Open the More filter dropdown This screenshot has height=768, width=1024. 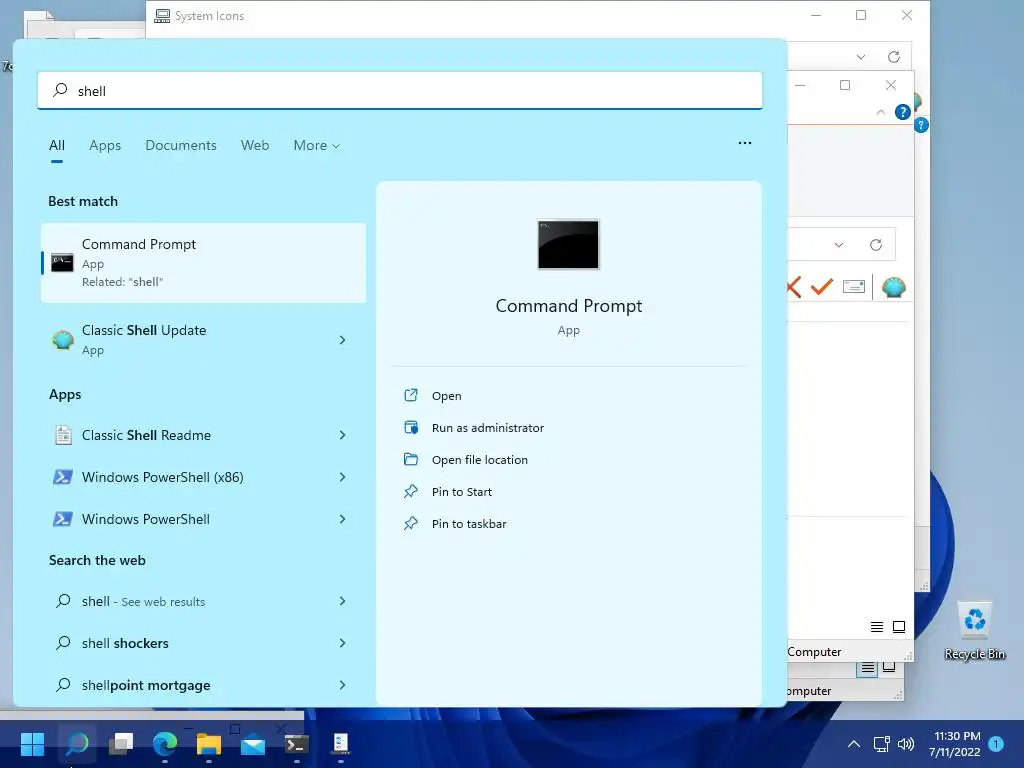[x=317, y=146]
